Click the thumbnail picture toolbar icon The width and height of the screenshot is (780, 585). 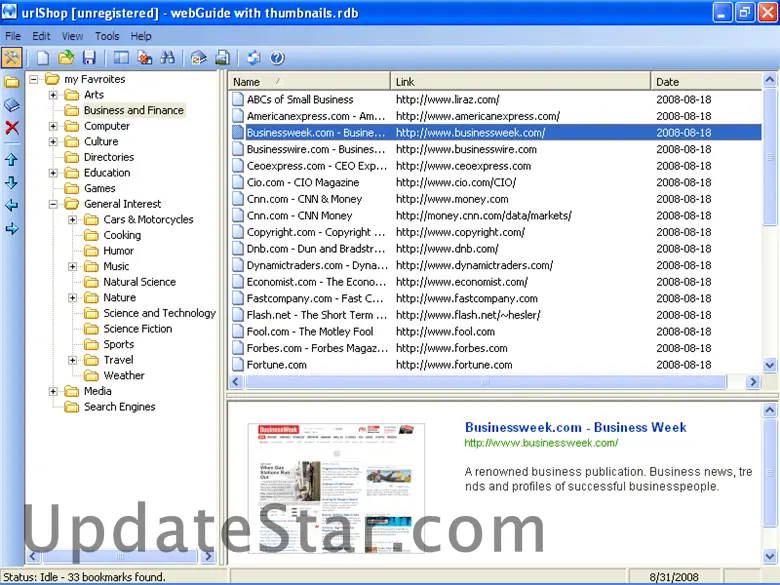(x=222, y=58)
